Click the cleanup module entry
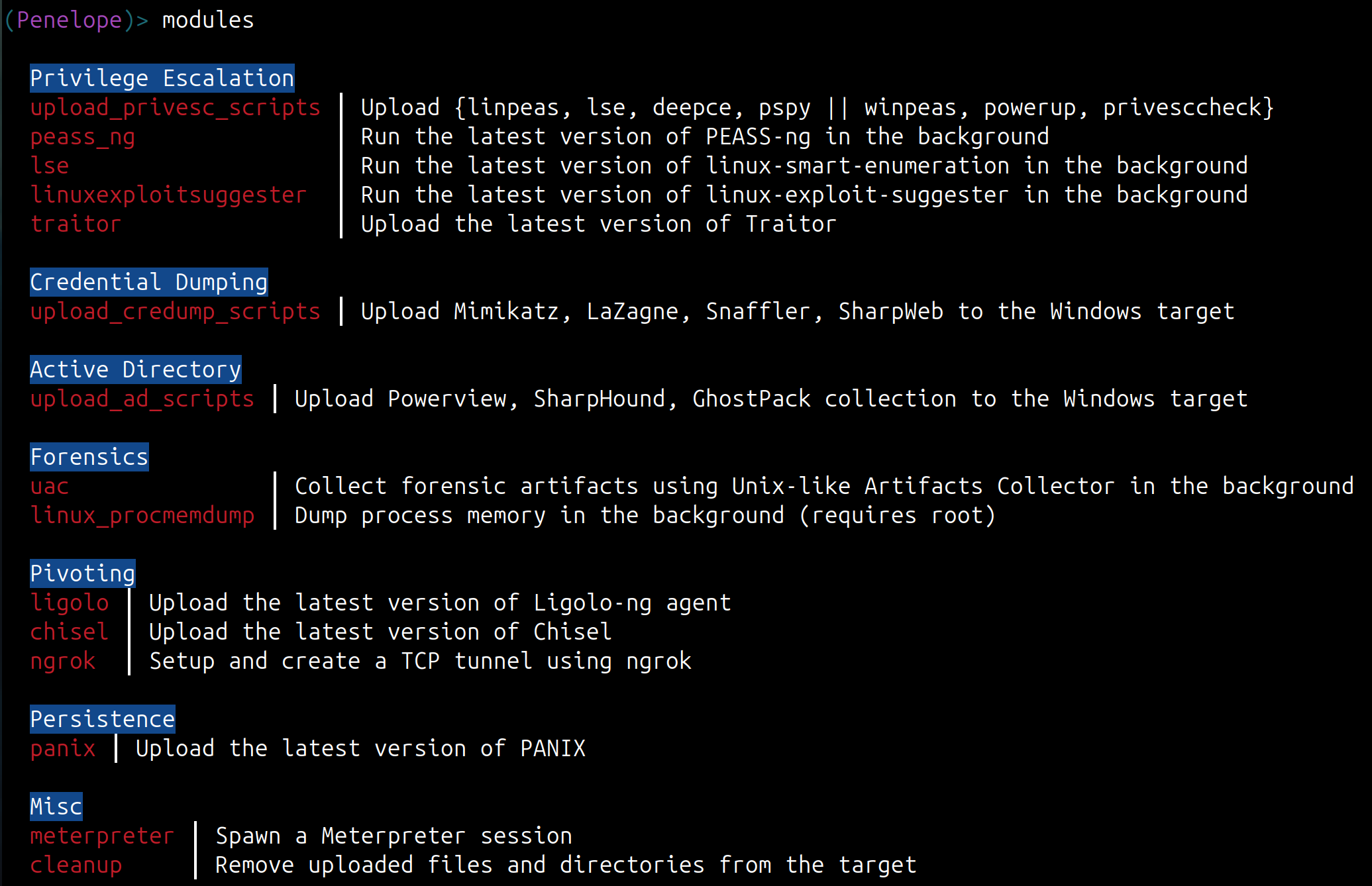 [76, 865]
